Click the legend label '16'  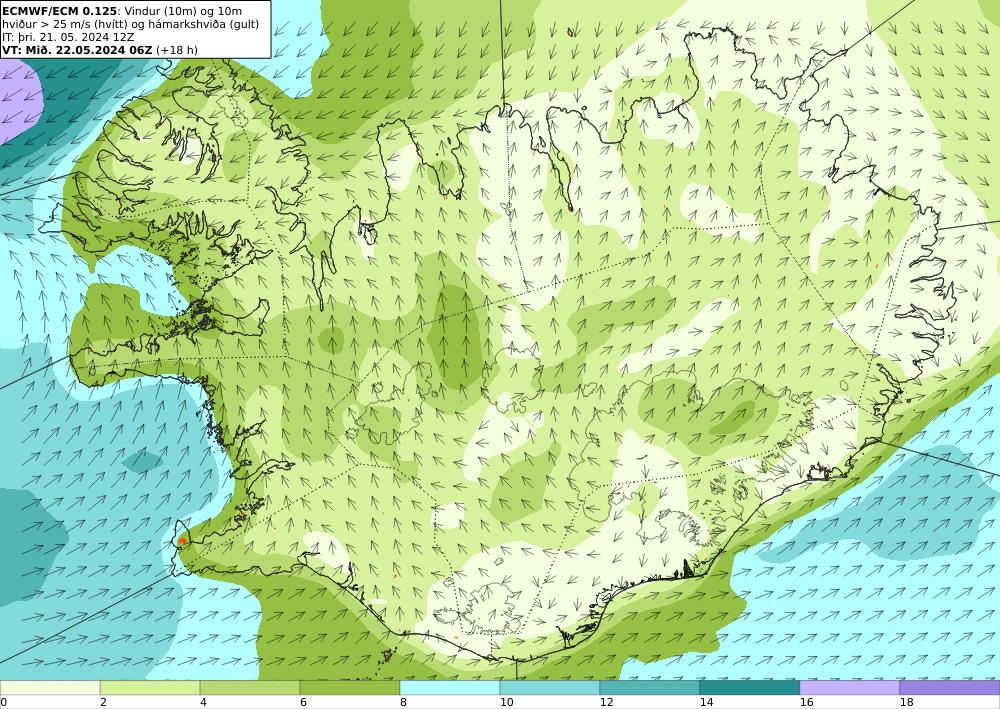pyautogui.click(x=807, y=702)
